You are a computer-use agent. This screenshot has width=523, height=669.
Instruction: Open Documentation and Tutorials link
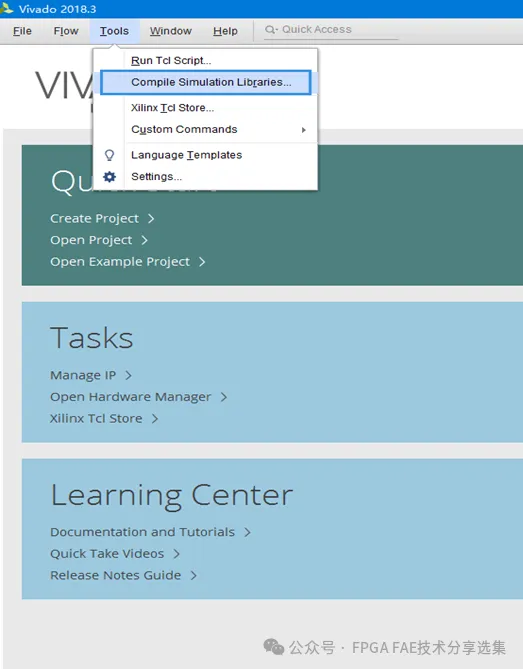click(x=142, y=532)
